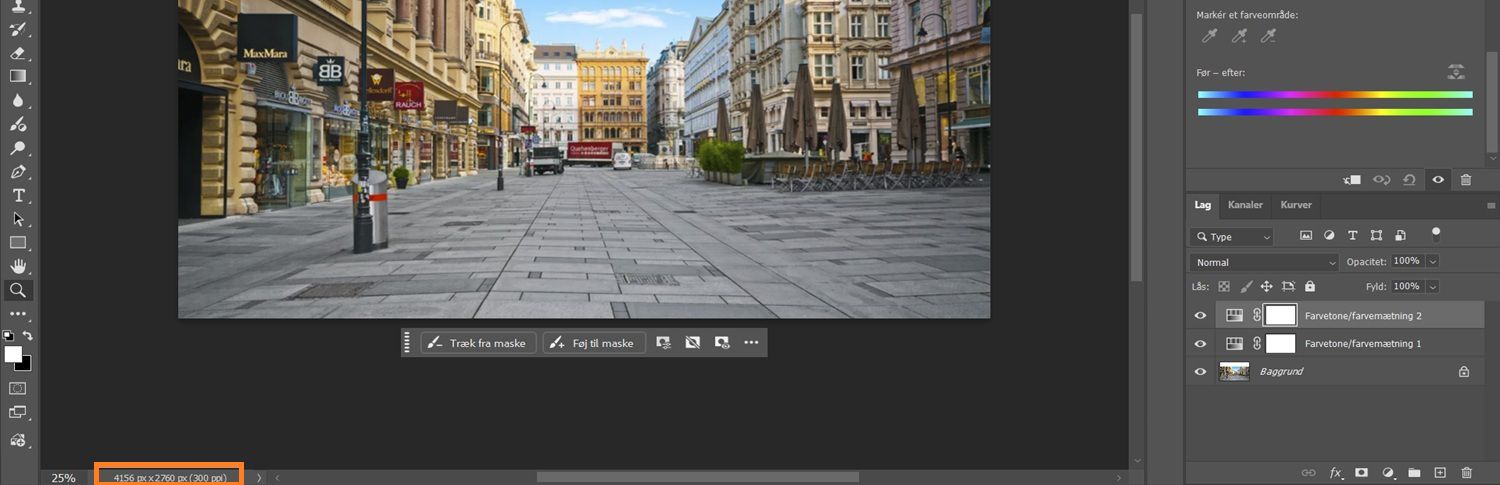This screenshot has width=1500, height=485.
Task: Click the background color swatch
Action: click(x=26, y=365)
